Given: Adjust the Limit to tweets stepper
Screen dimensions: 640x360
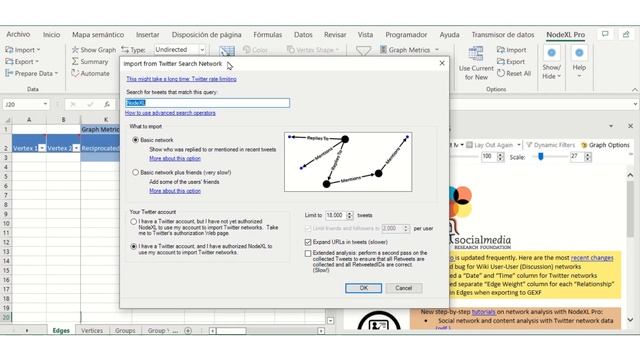Looking at the screenshot, I should tap(350, 215).
